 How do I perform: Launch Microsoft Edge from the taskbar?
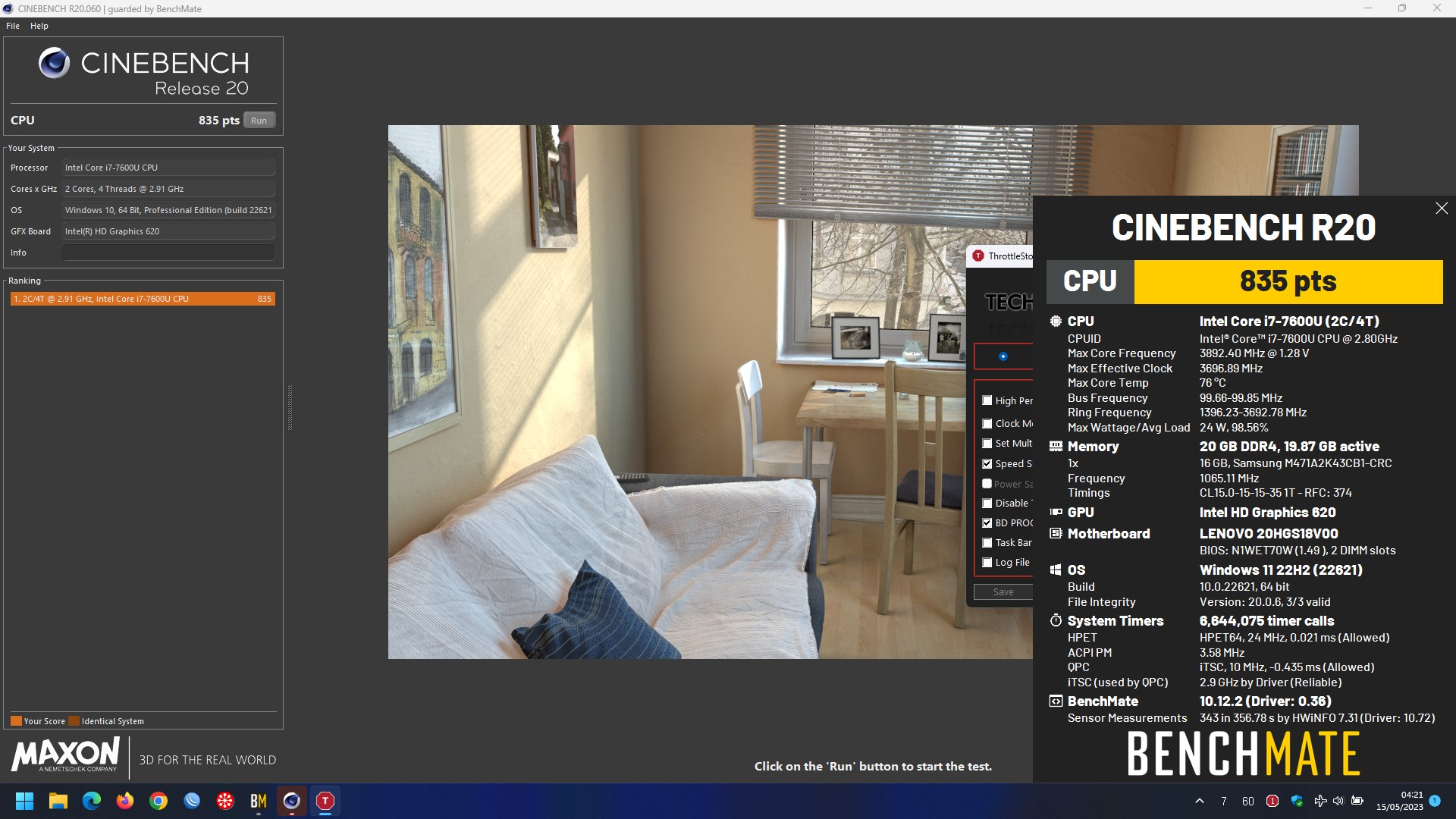pos(92,801)
